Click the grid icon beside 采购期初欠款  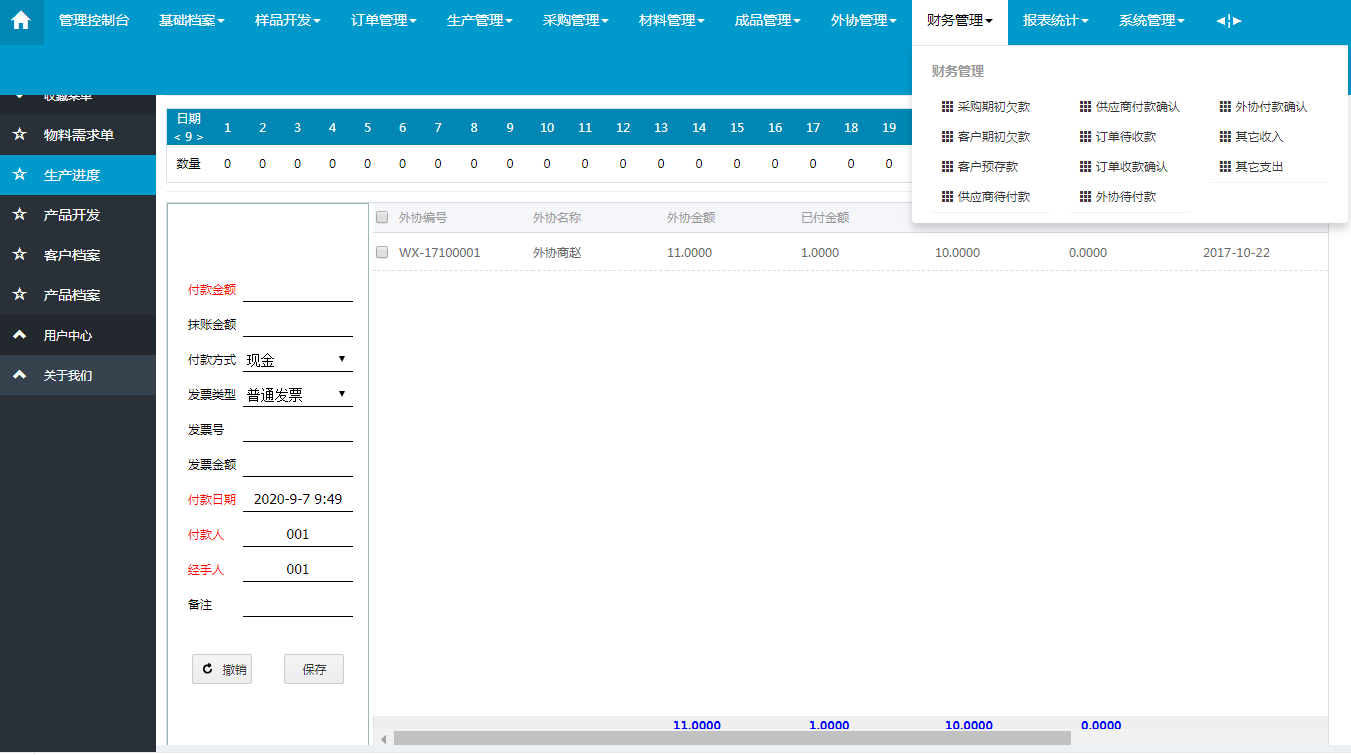click(x=947, y=107)
